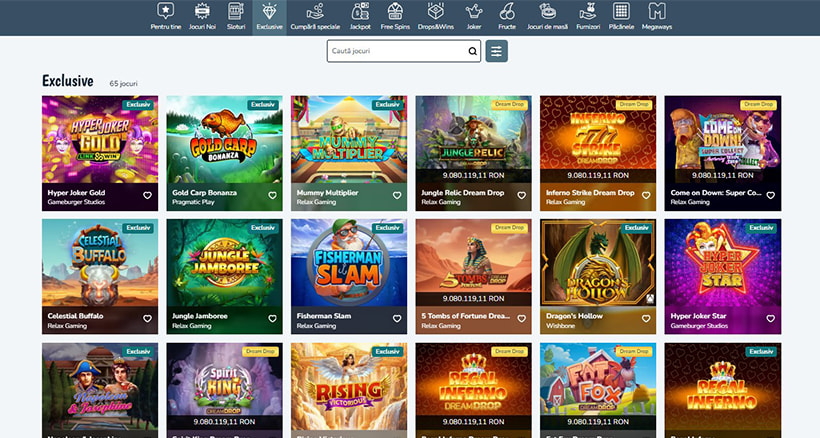This screenshot has height=438, width=820.
Task: Favorite Jungle Jamboree with heart
Action: 272,319
